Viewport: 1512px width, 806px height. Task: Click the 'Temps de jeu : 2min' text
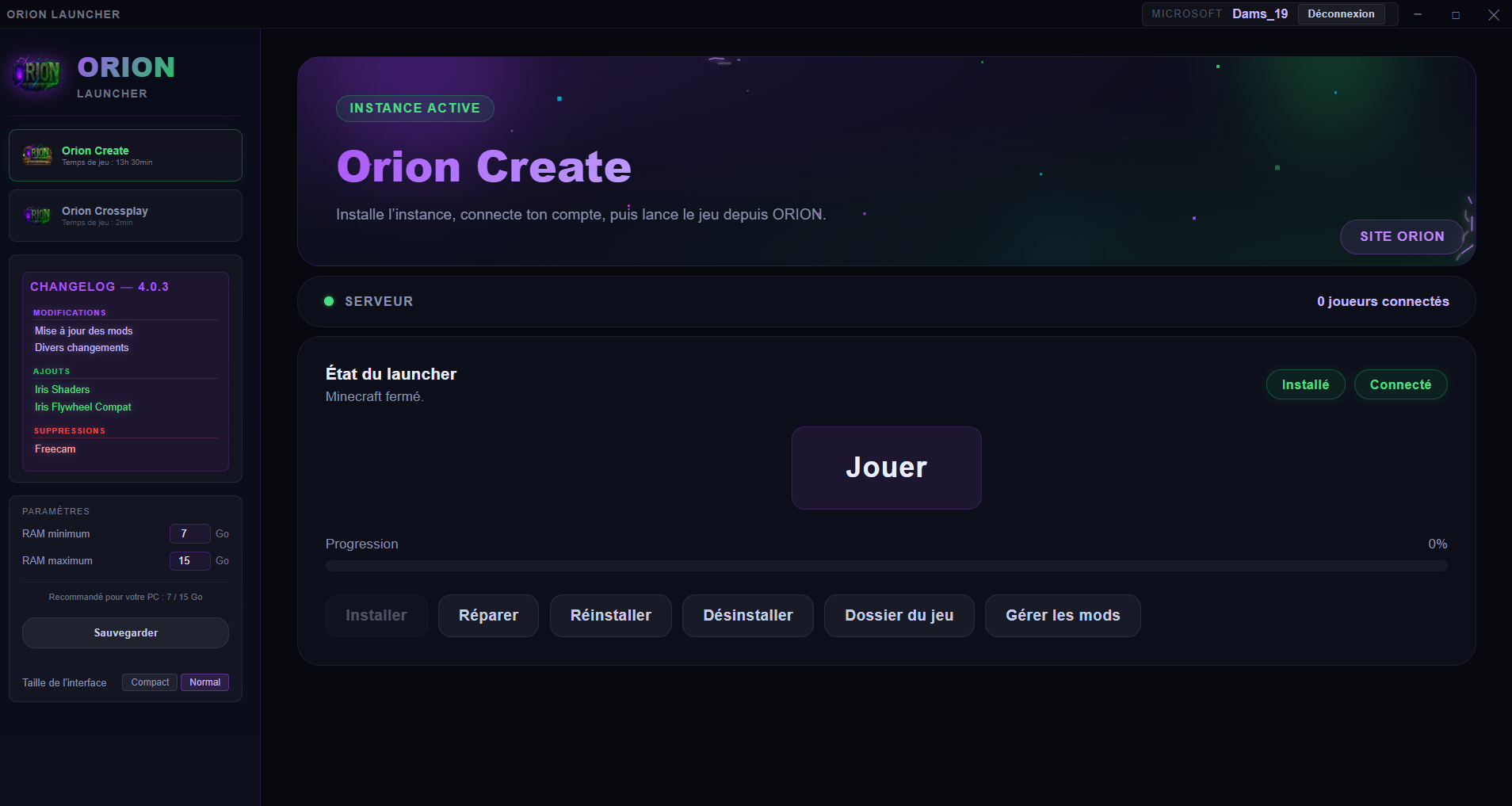coord(97,223)
